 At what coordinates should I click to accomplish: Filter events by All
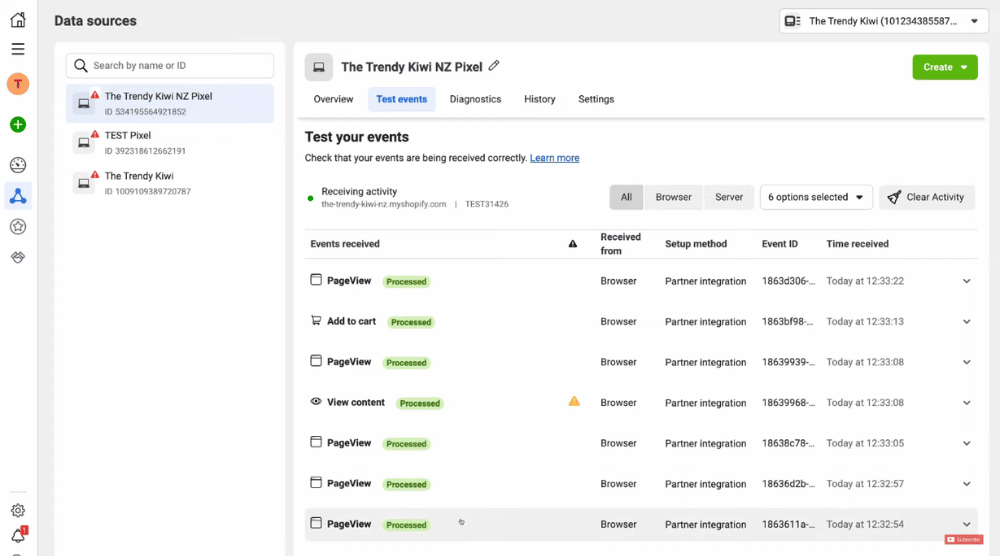coord(626,197)
